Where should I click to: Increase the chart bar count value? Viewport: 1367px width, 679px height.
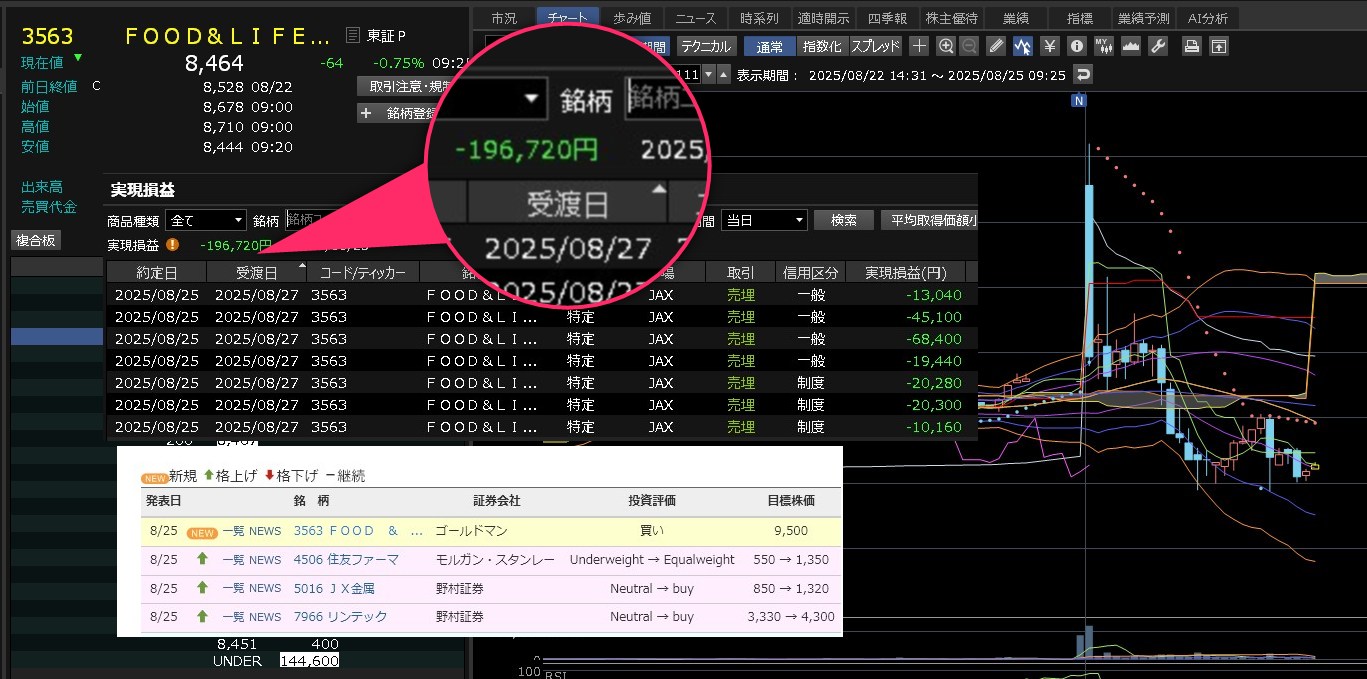click(x=723, y=75)
